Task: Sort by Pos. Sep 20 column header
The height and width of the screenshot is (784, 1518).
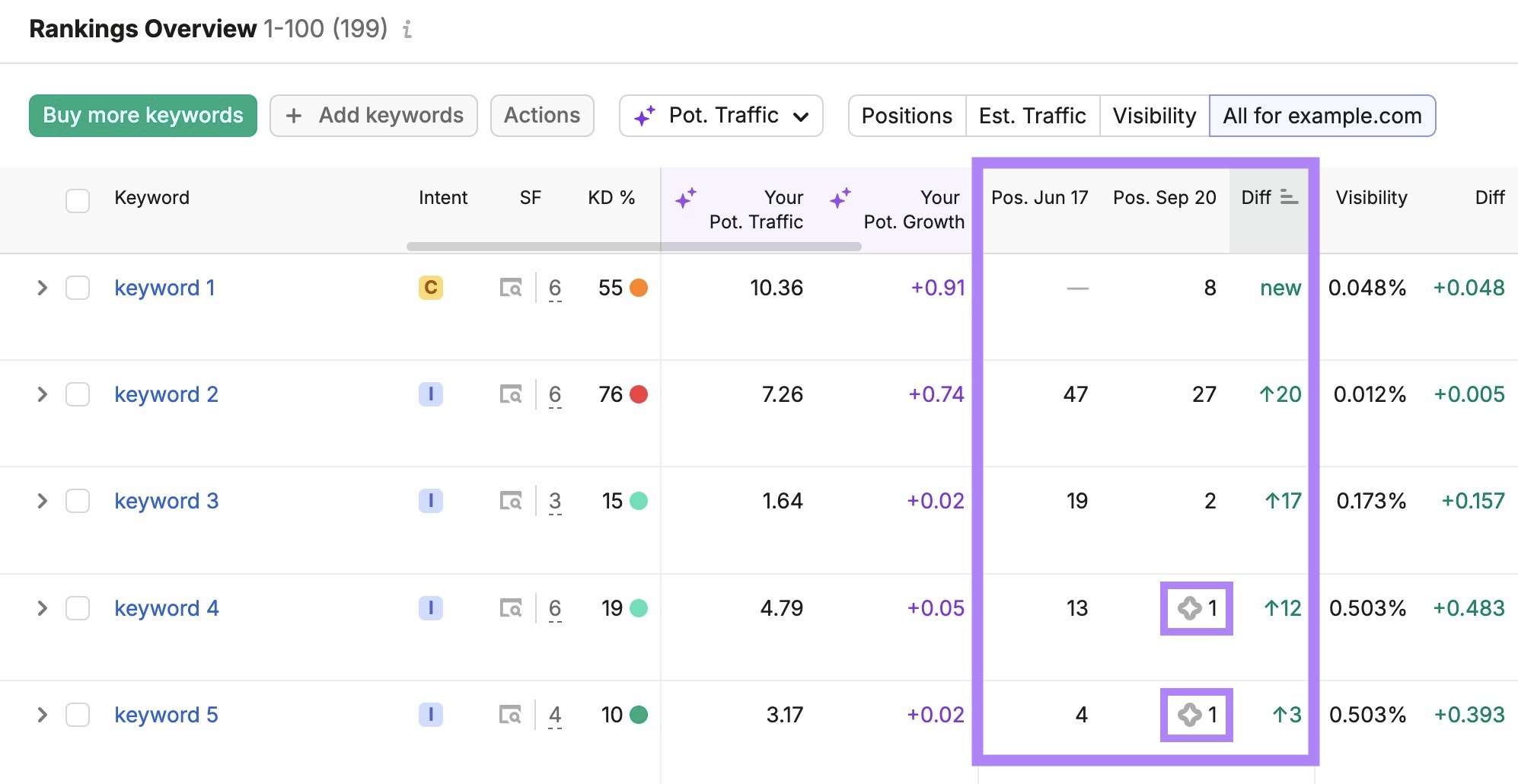Action: pos(1164,198)
